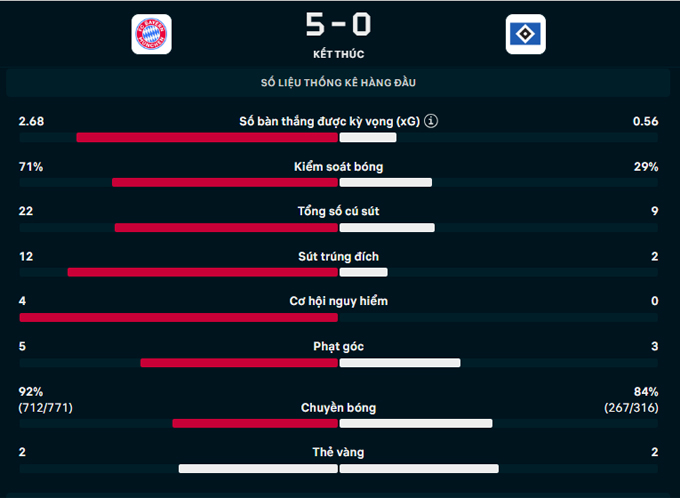Click the Bayern München team logo
Image resolution: width=680 pixels, height=498 pixels.
pyautogui.click(x=151, y=34)
